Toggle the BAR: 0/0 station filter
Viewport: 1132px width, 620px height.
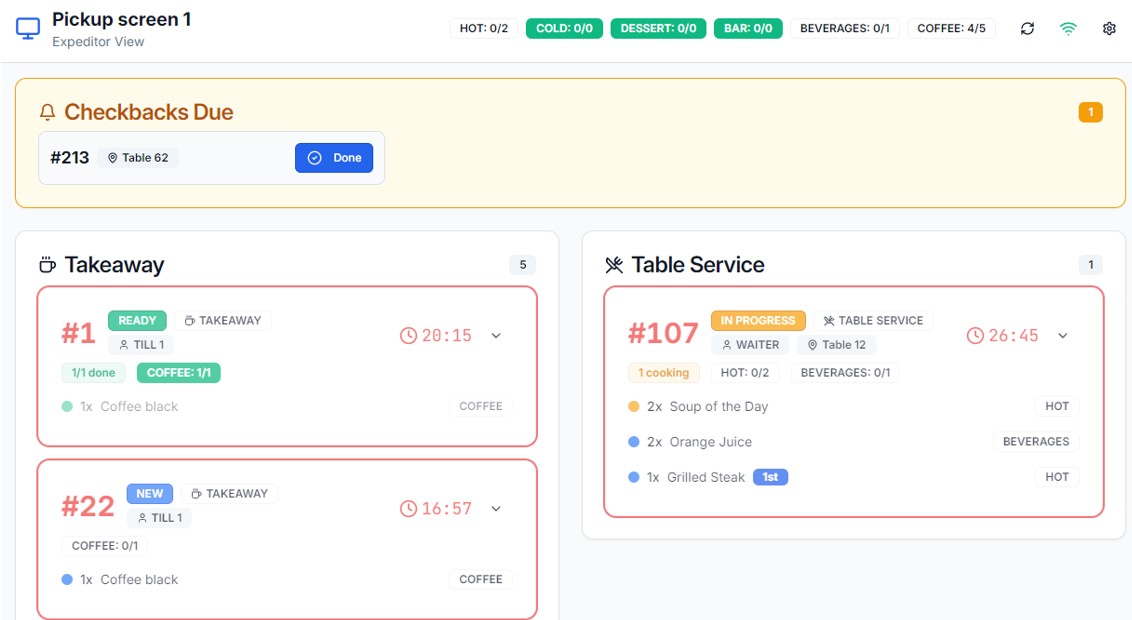coord(748,28)
